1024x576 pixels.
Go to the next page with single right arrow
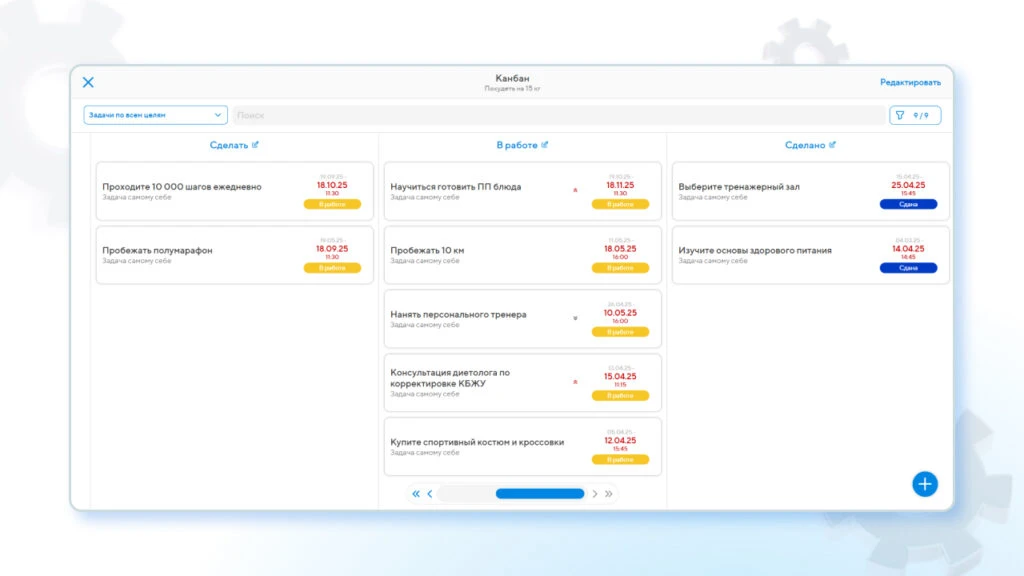click(x=595, y=494)
